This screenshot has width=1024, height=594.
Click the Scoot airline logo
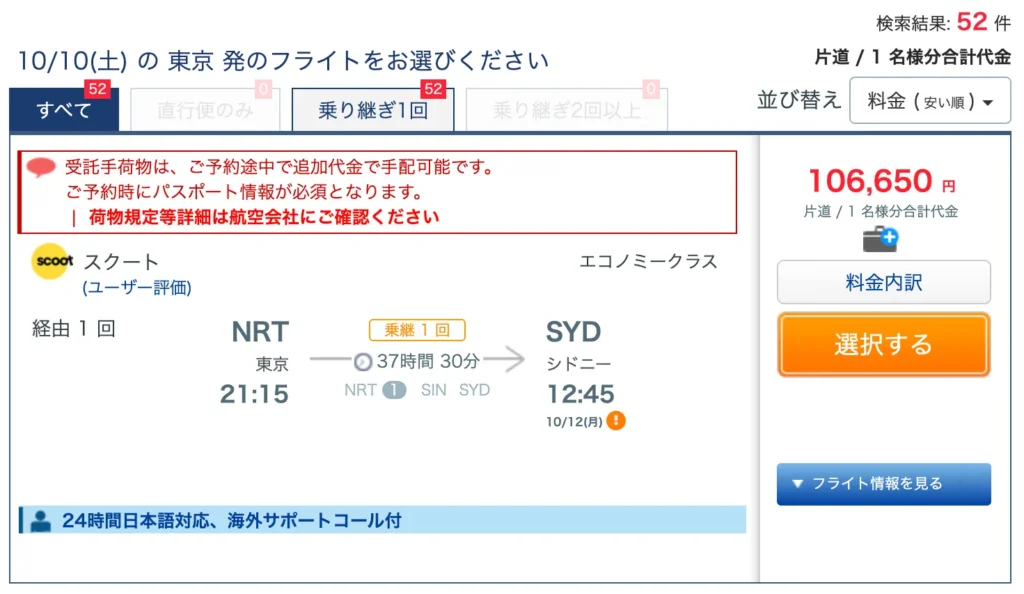[x=52, y=261]
